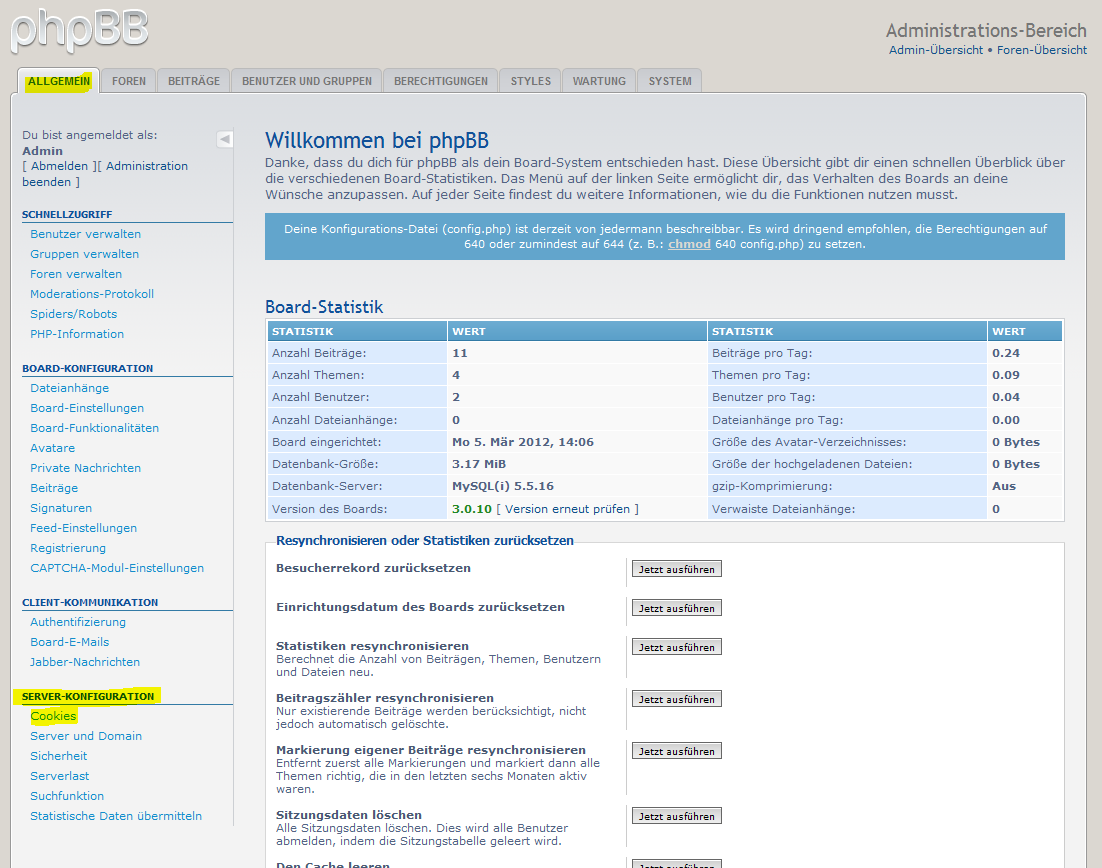The height and width of the screenshot is (868, 1102).
Task: Open Board-E-Mails settings
Action: pos(70,642)
